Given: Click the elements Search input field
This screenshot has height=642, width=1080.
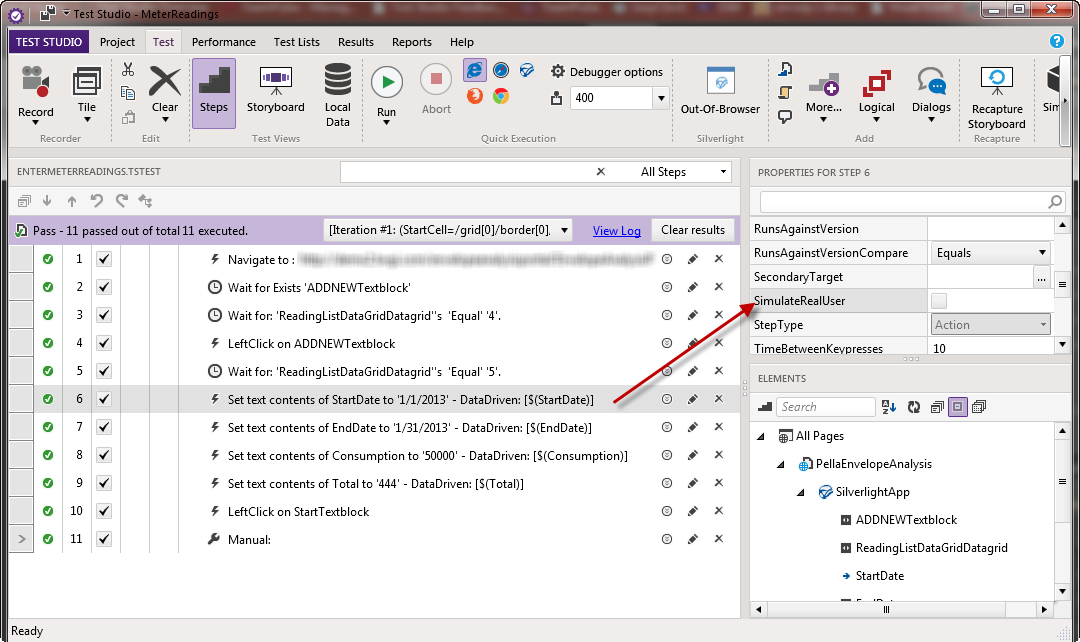Looking at the screenshot, I should (x=826, y=407).
